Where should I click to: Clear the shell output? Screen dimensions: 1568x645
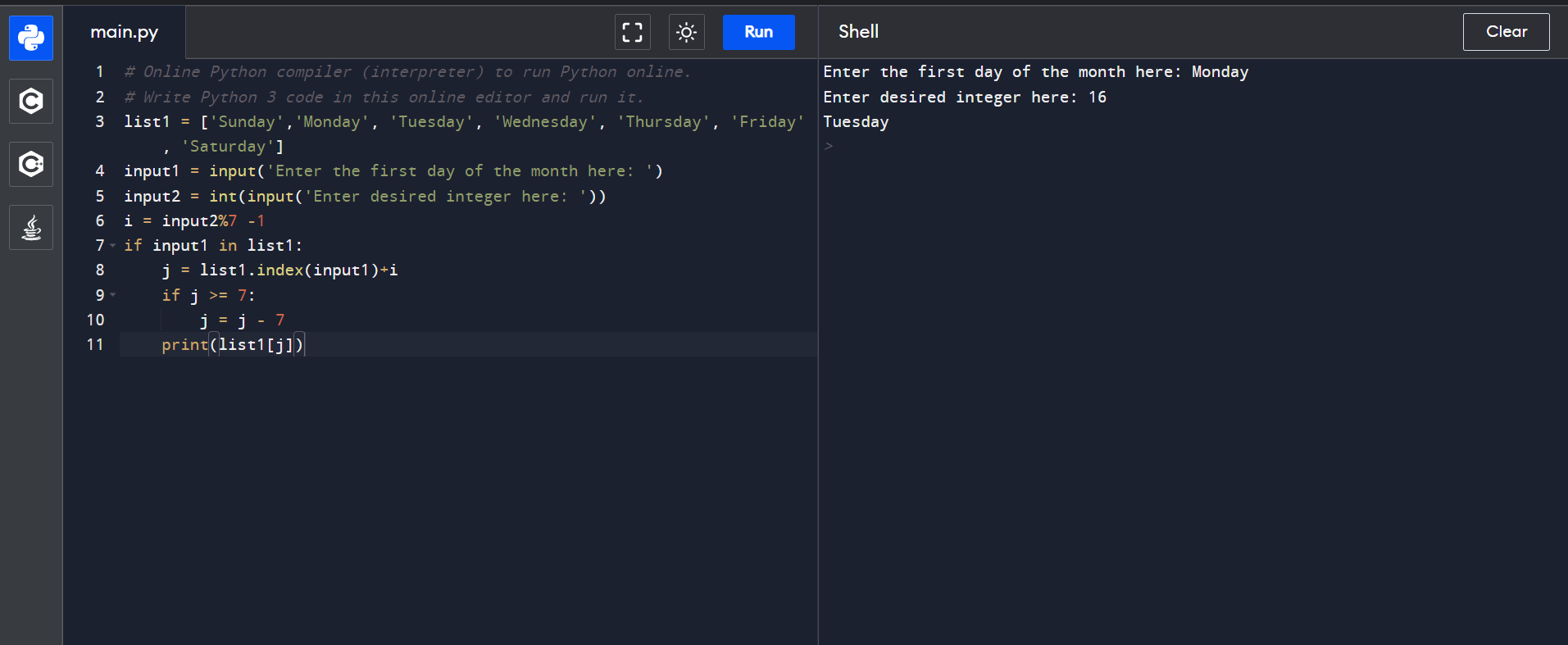1506,32
